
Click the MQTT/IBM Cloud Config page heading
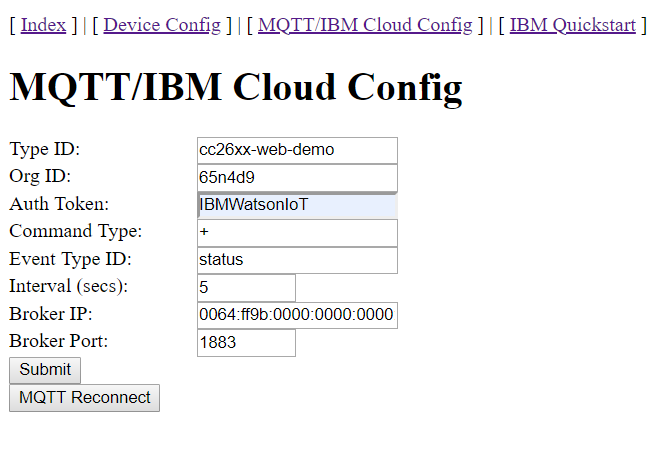click(236, 88)
